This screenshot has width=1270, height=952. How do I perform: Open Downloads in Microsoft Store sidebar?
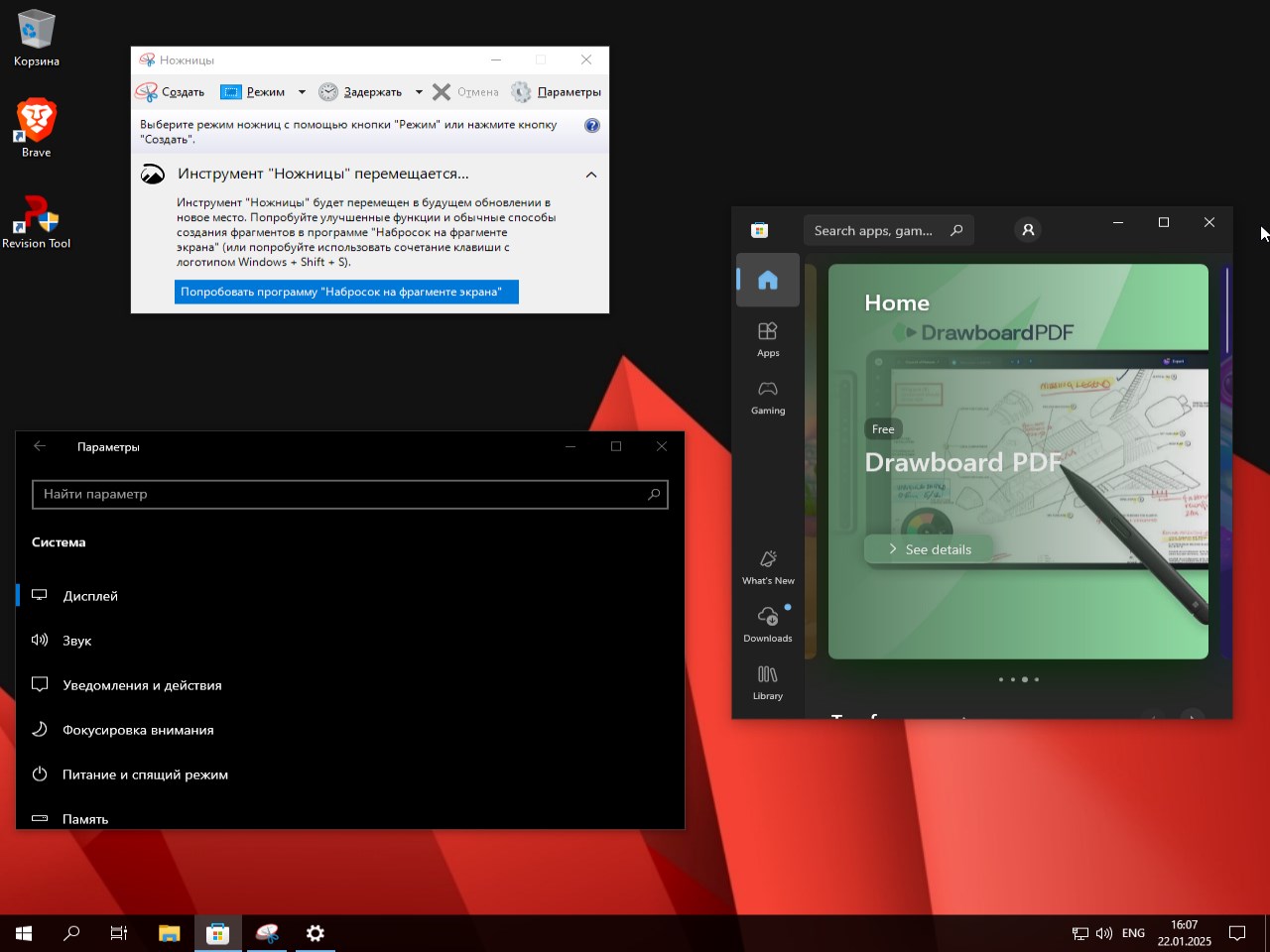(768, 625)
